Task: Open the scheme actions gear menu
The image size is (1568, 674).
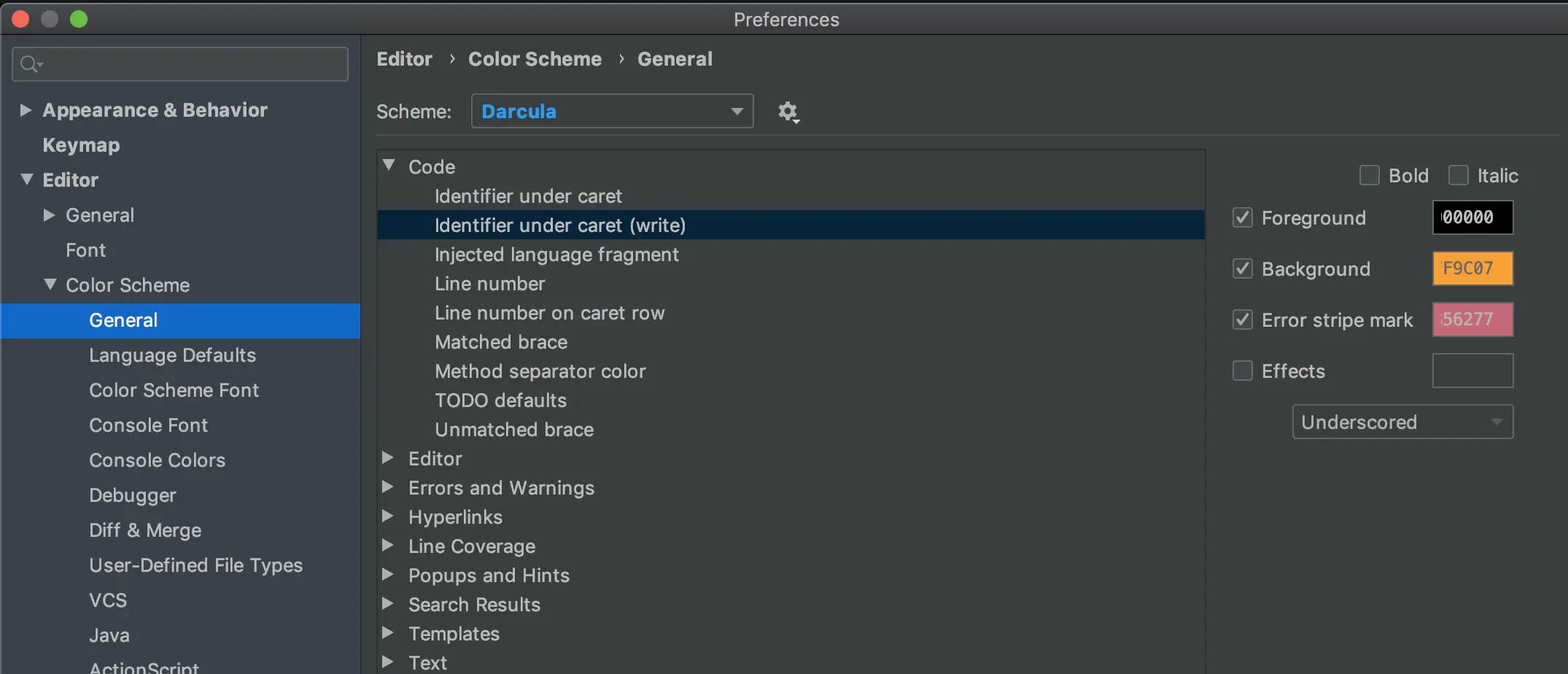Action: click(788, 112)
